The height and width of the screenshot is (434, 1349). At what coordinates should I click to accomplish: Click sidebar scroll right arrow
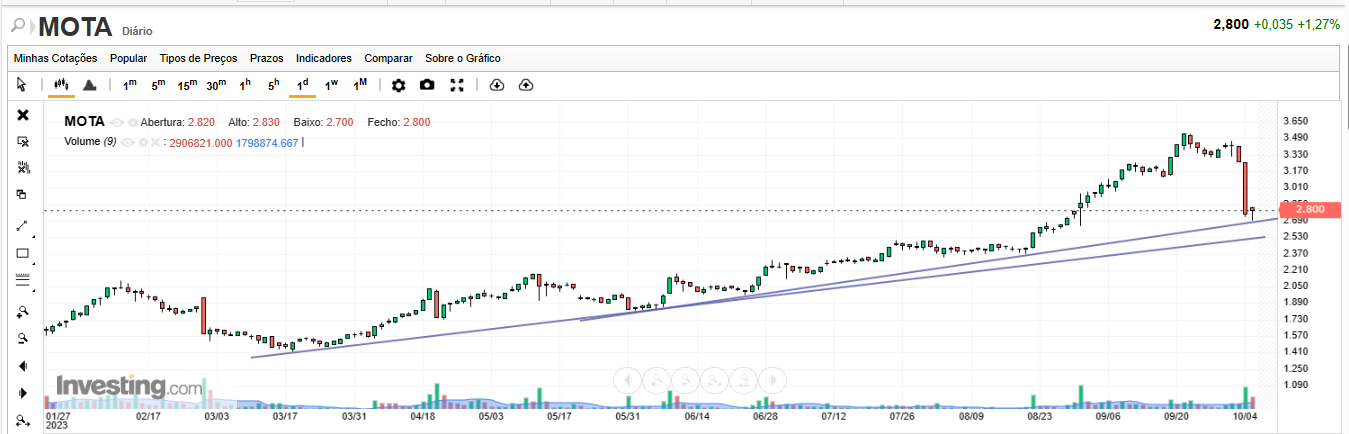23,393
